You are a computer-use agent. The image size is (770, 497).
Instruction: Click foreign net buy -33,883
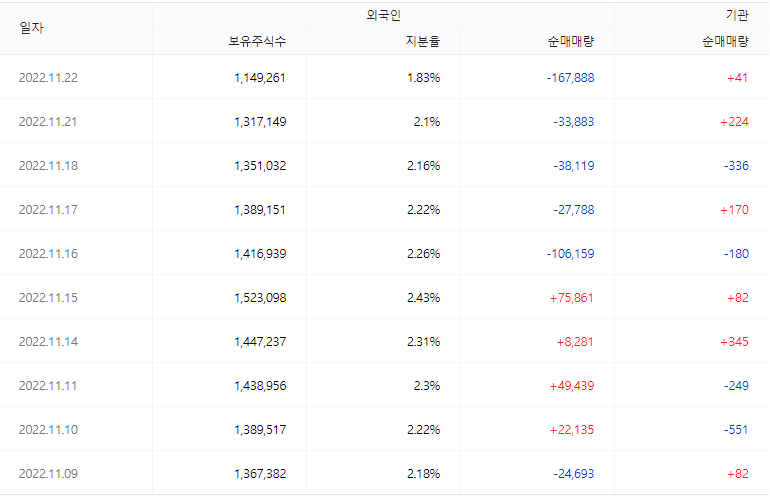click(574, 122)
